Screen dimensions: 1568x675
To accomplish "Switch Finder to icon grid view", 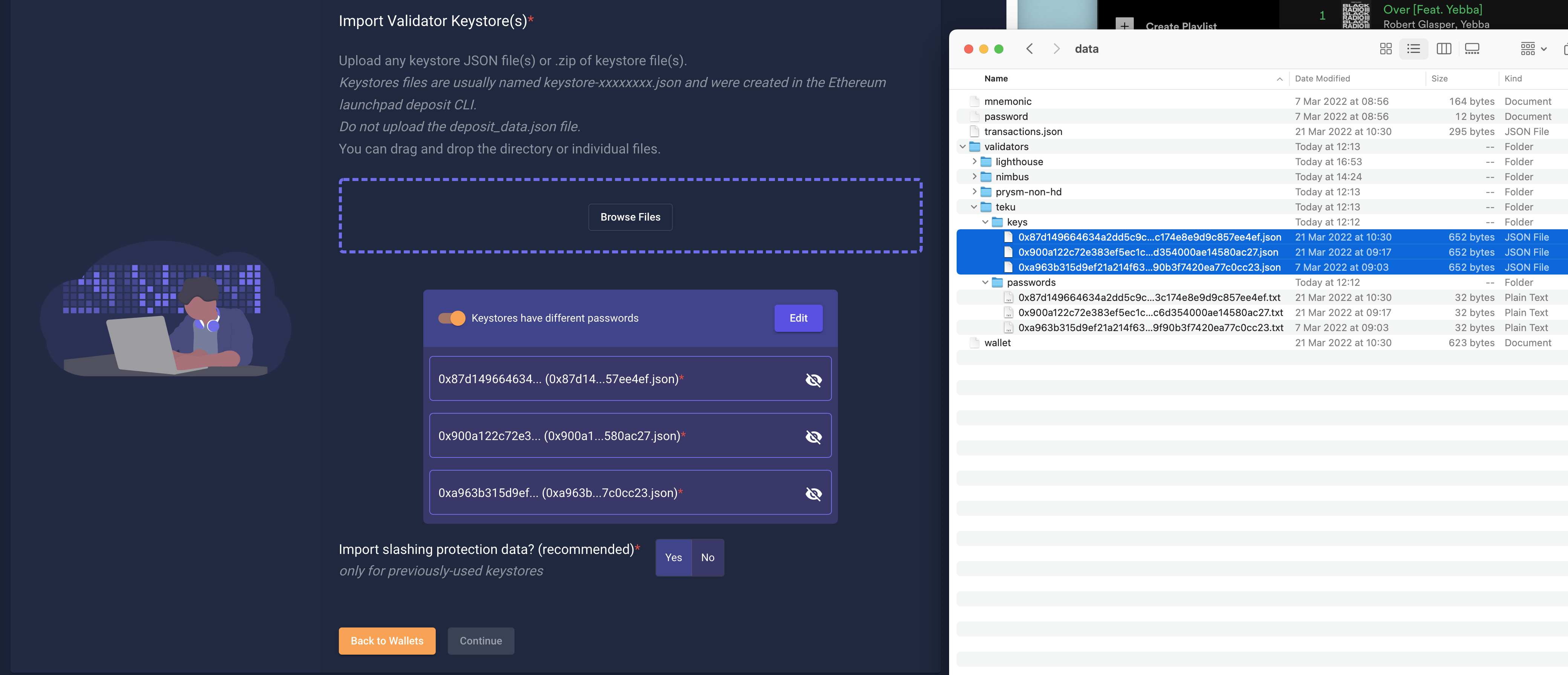I will click(x=1386, y=49).
